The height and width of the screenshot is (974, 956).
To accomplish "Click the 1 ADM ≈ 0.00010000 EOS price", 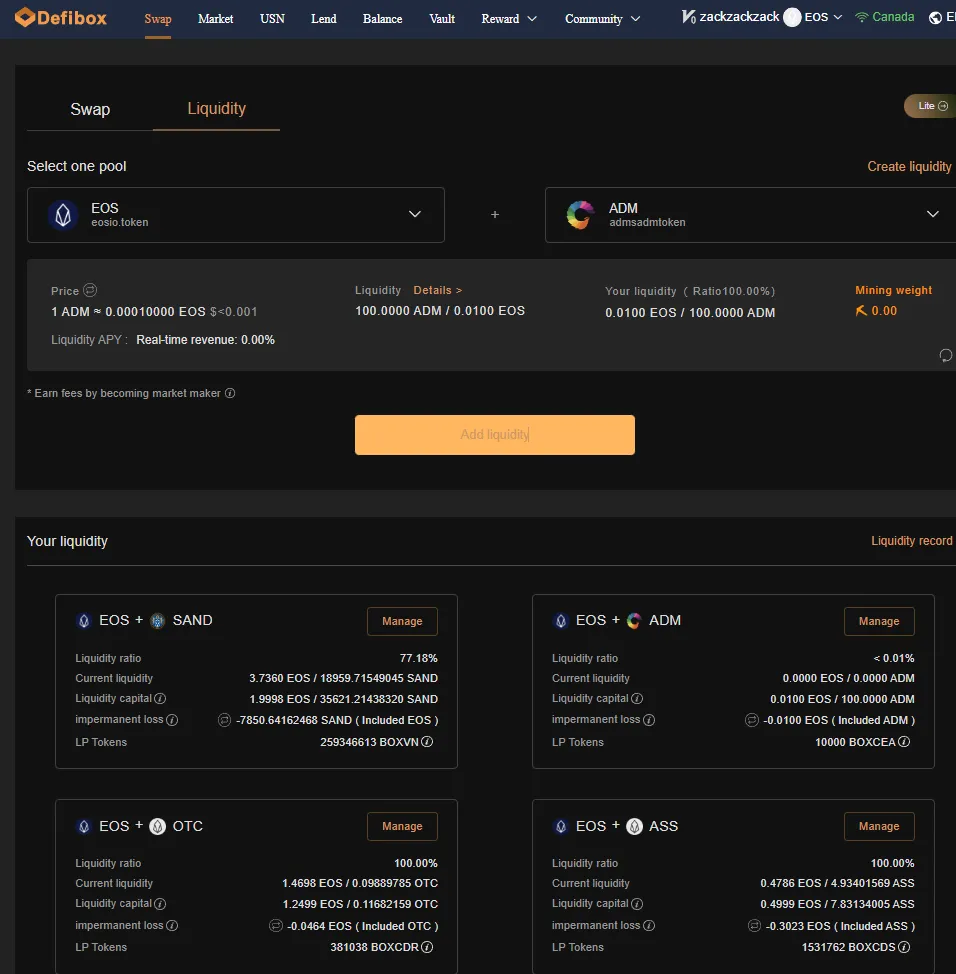I will click(x=128, y=311).
